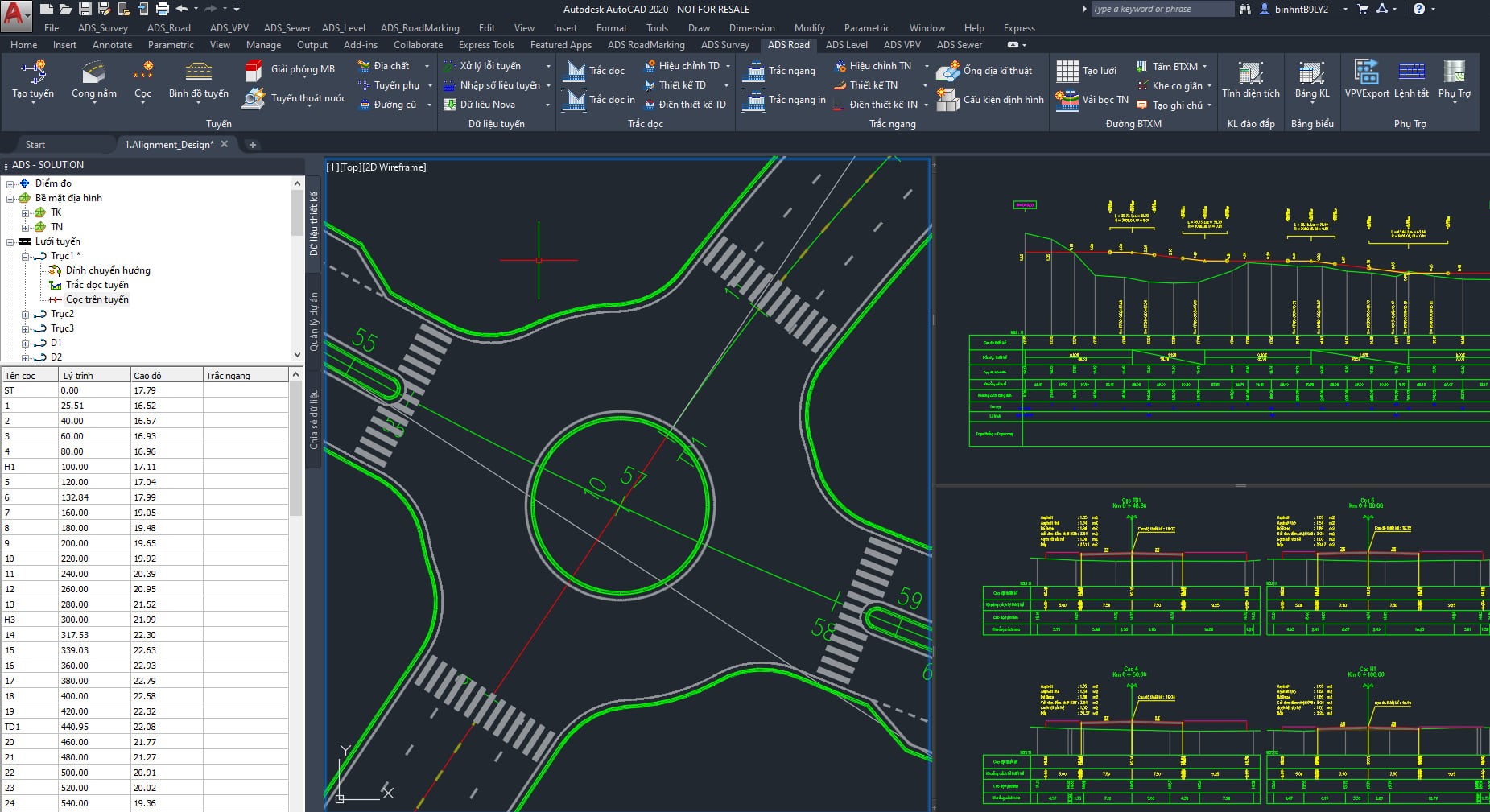Open the Tính diện tích tool
Image resolution: width=1490 pixels, height=812 pixels.
[1250, 74]
